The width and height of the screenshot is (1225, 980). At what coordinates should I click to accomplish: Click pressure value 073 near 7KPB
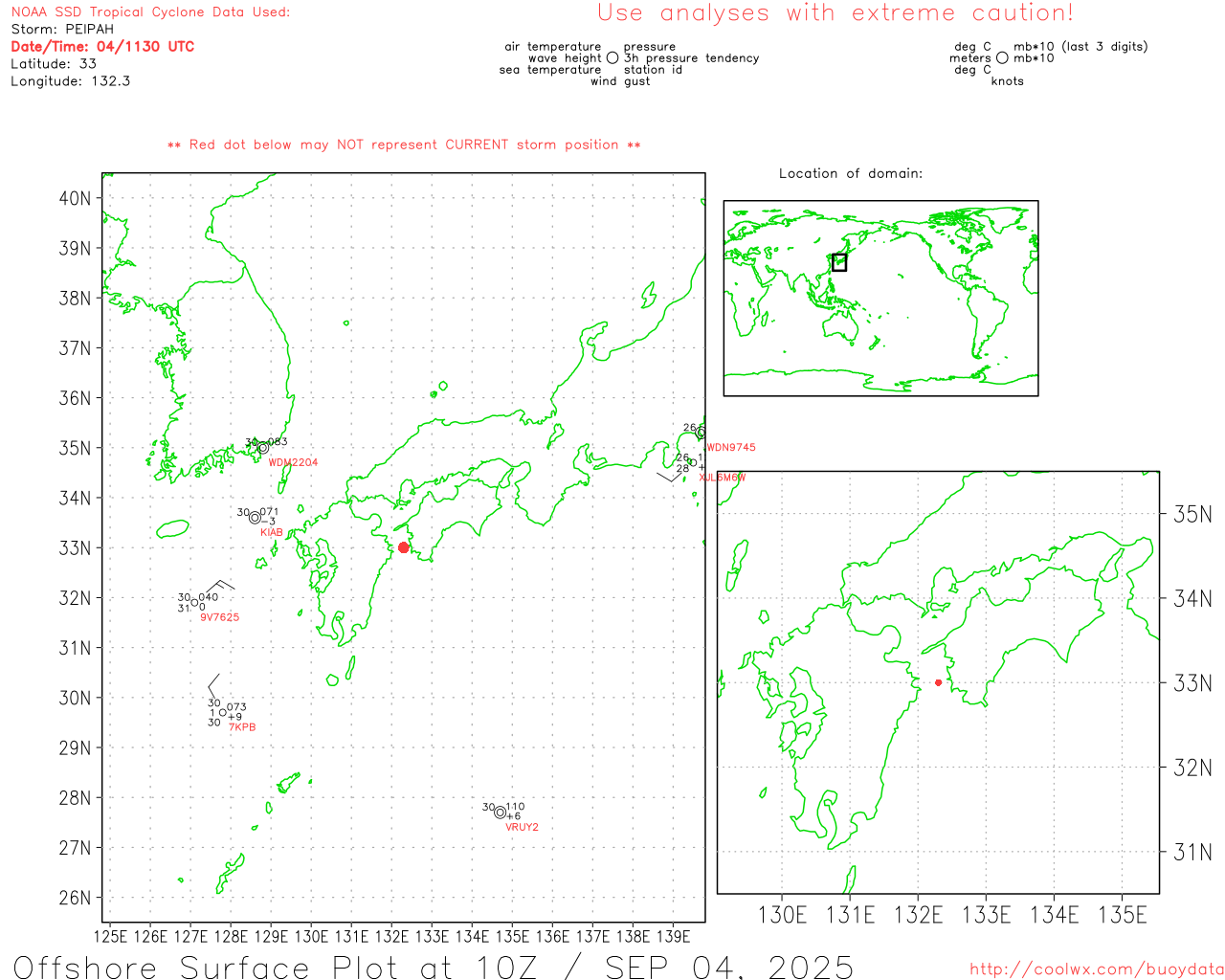236,707
